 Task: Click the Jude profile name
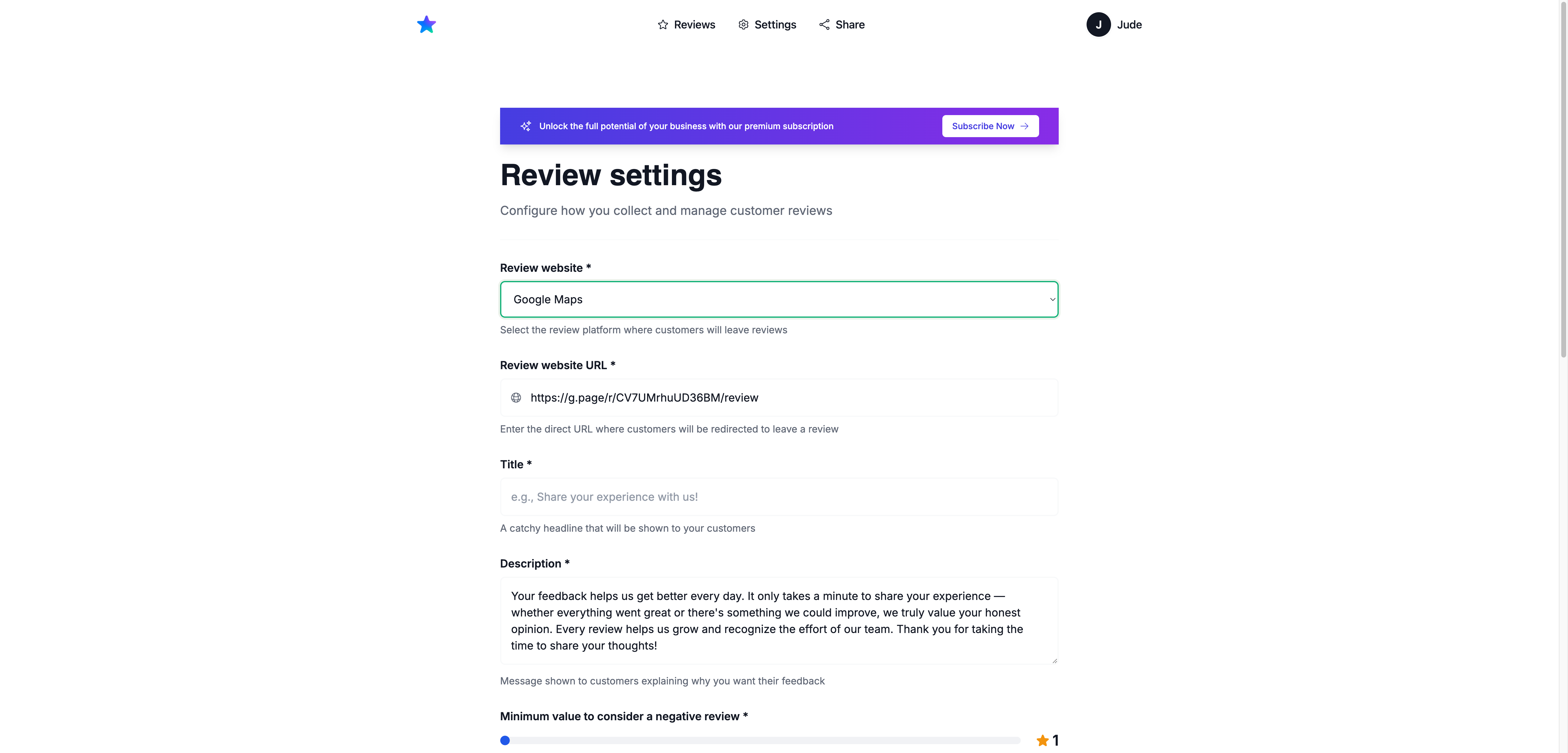pos(1130,24)
